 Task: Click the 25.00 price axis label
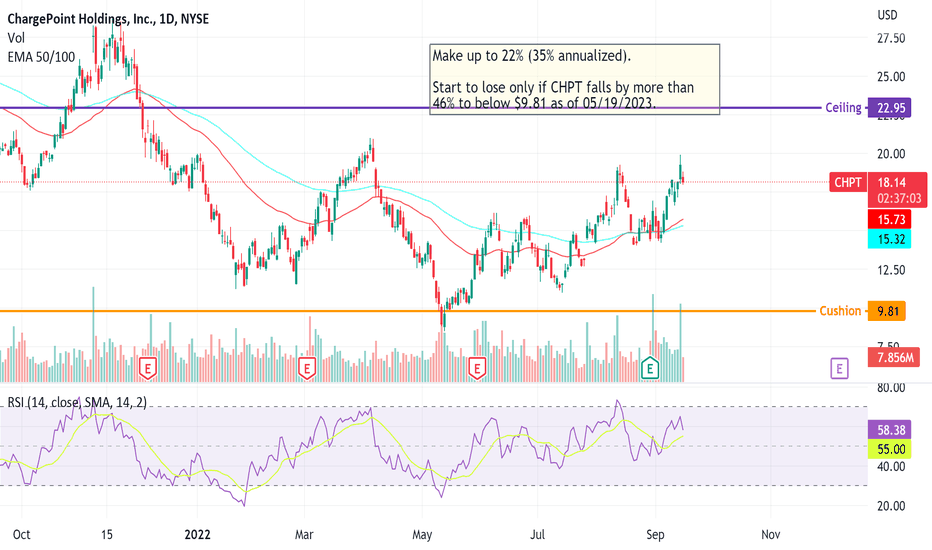pyautogui.click(x=891, y=77)
